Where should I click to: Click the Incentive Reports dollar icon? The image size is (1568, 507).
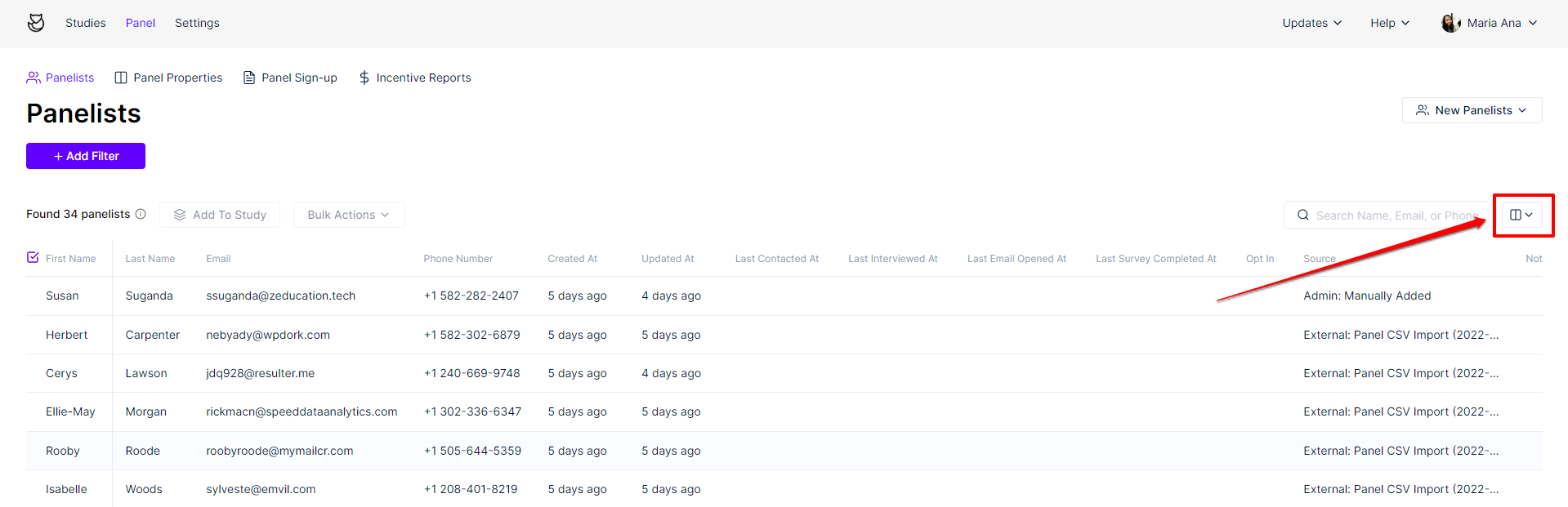point(364,78)
